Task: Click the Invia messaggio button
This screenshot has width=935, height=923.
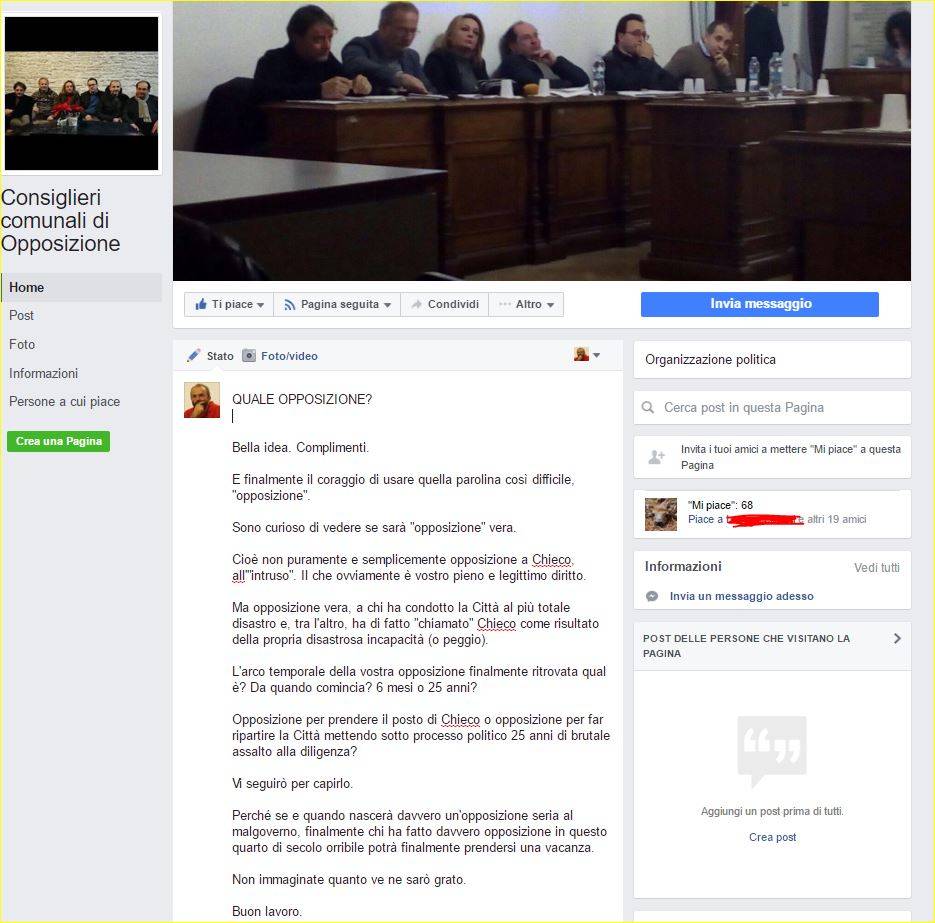Action: (x=760, y=303)
